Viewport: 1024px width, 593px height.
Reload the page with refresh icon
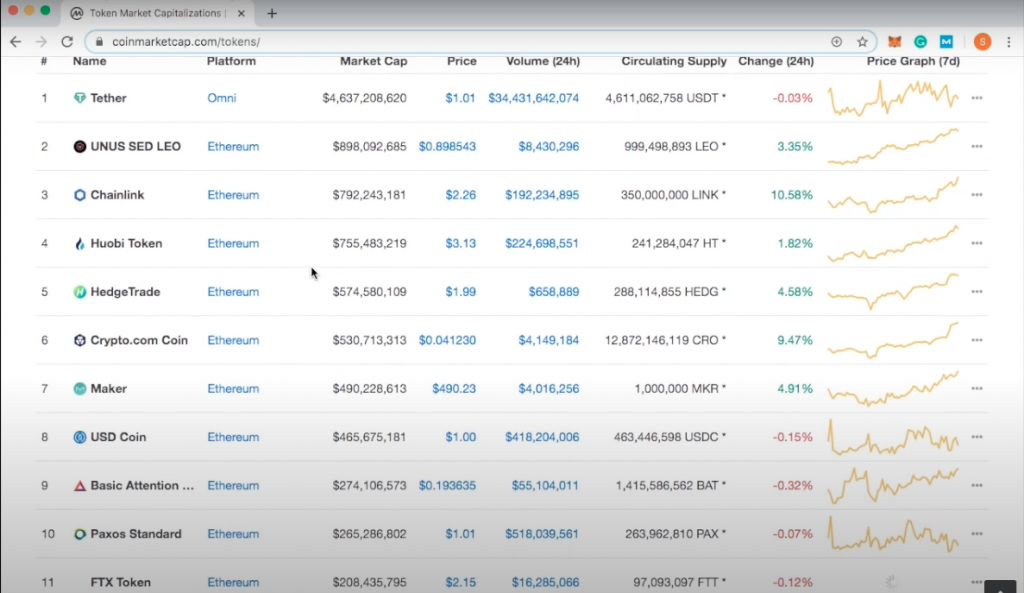(67, 42)
